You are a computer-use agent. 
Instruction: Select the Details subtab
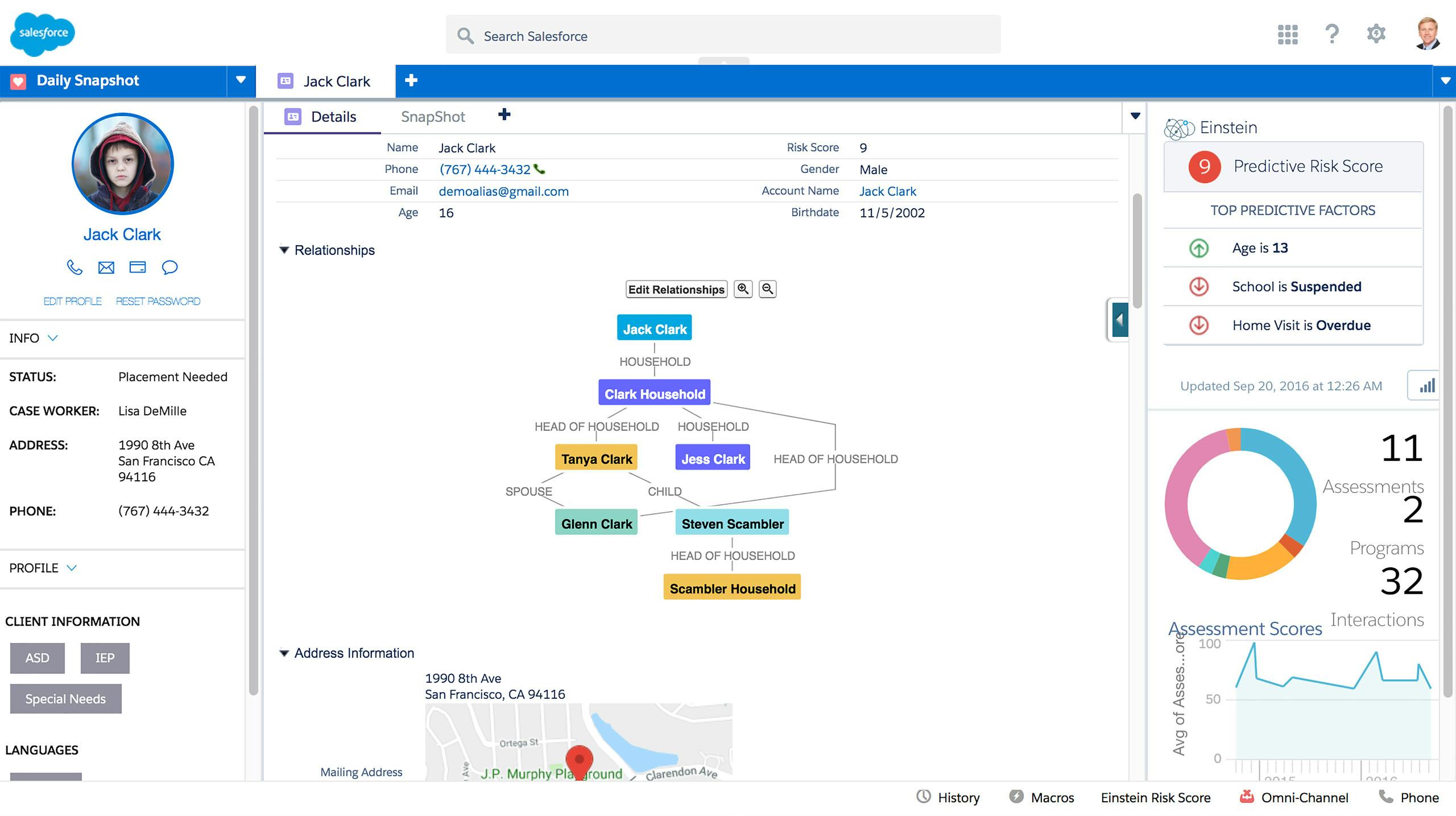pos(322,117)
